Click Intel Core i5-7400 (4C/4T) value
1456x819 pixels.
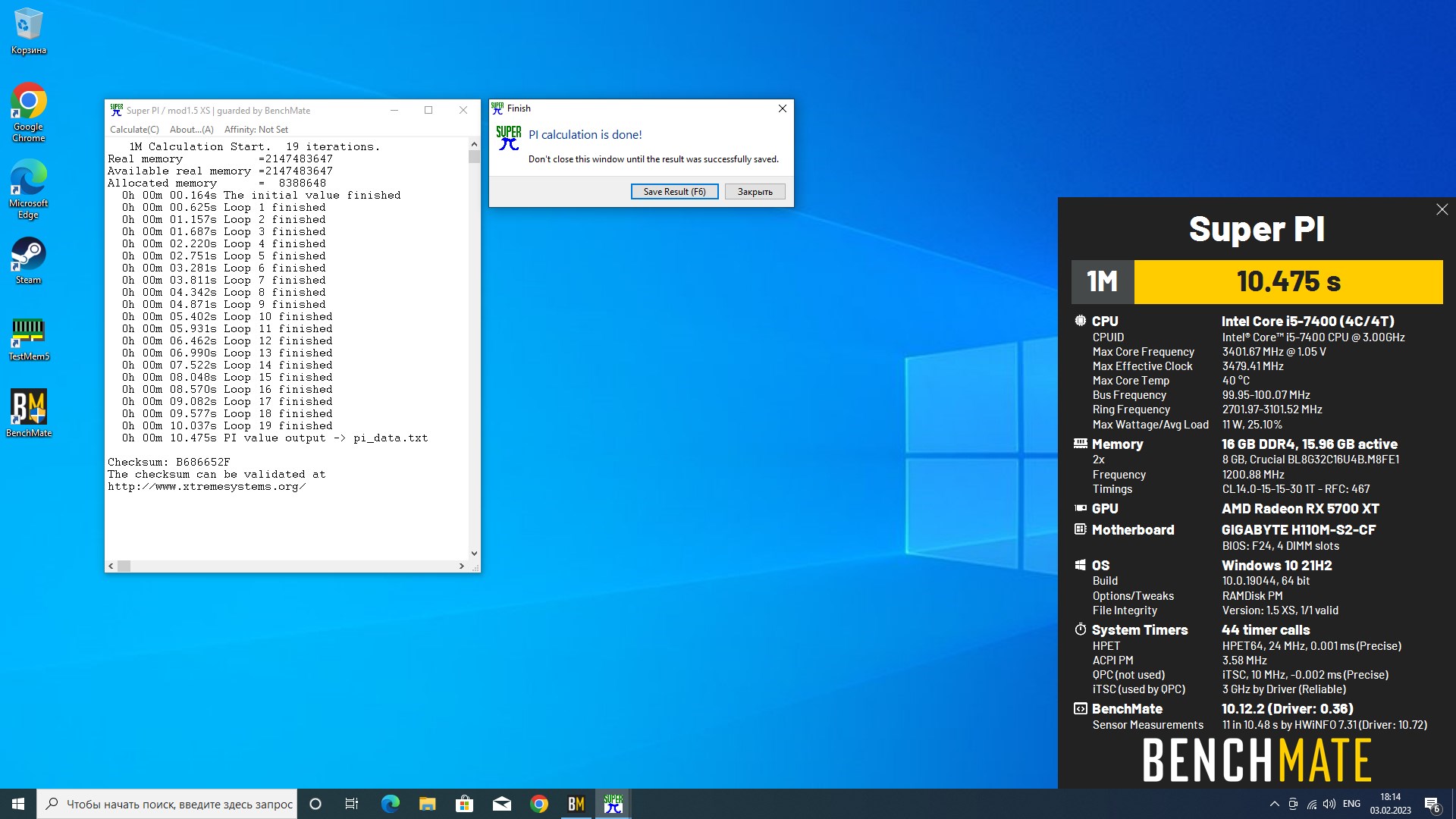[1307, 322]
